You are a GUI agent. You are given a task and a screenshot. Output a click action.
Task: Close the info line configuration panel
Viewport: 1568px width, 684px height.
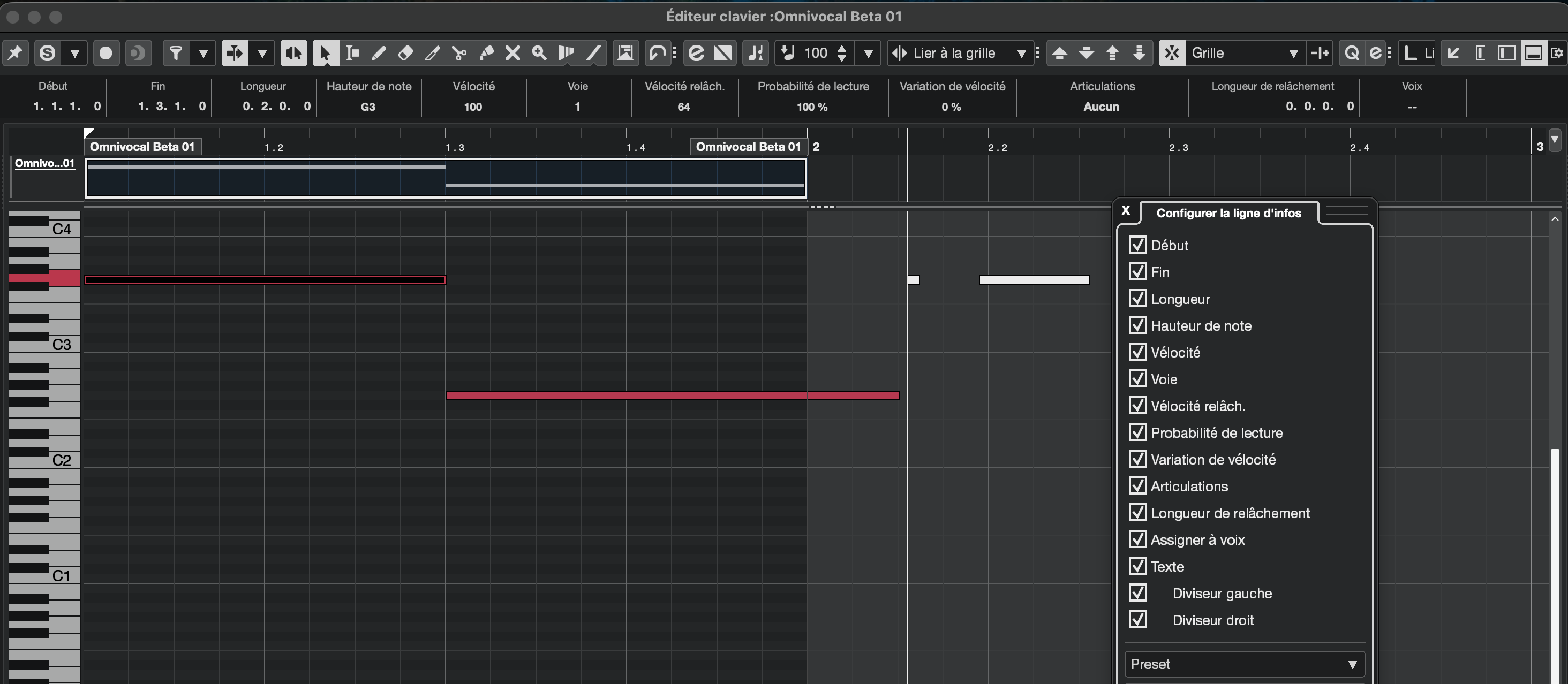coord(1126,210)
